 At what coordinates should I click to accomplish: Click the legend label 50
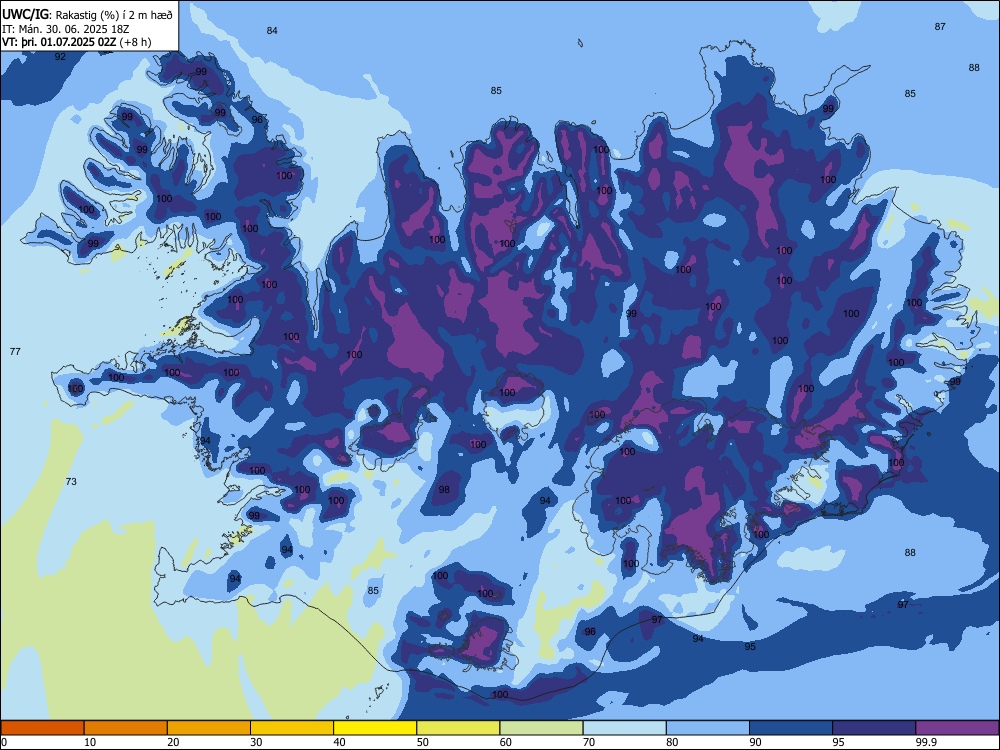423,742
